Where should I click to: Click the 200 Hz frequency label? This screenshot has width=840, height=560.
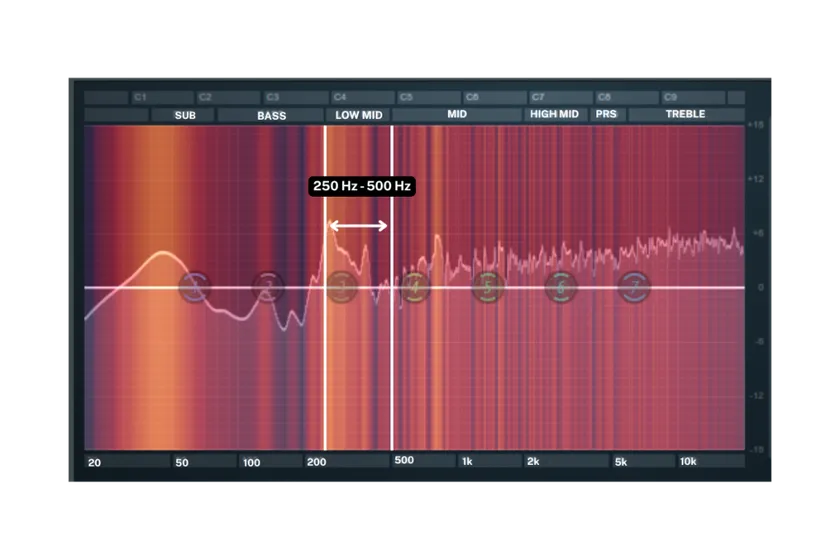(x=317, y=462)
